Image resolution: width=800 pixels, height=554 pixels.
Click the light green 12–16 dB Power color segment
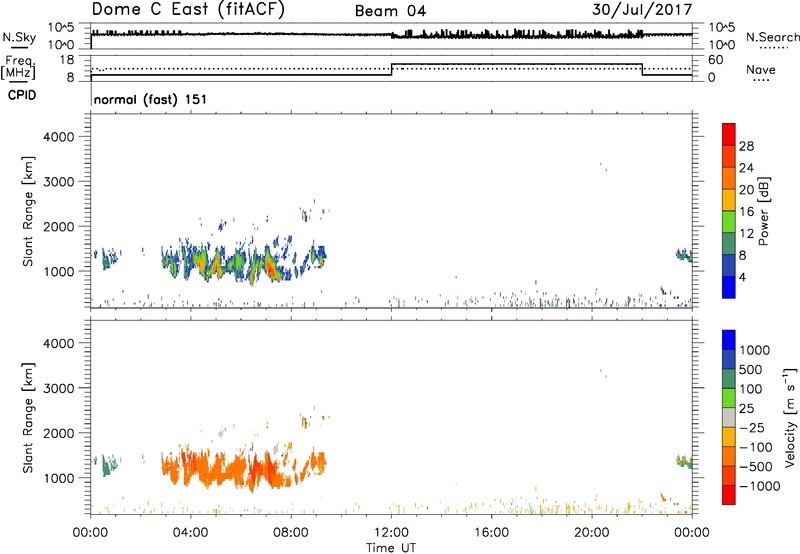pos(729,221)
